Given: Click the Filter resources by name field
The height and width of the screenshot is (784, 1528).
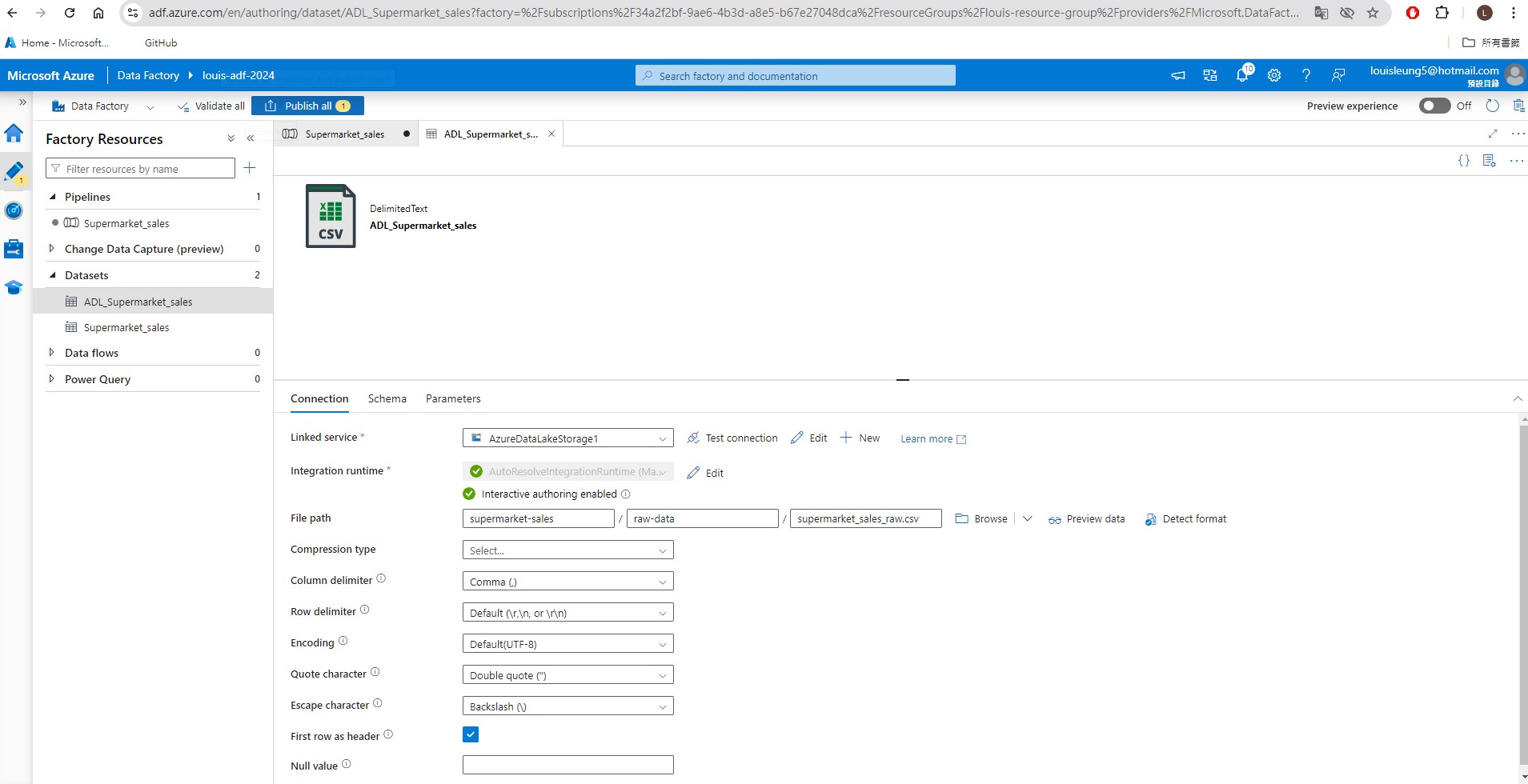Looking at the screenshot, I should tap(140, 168).
